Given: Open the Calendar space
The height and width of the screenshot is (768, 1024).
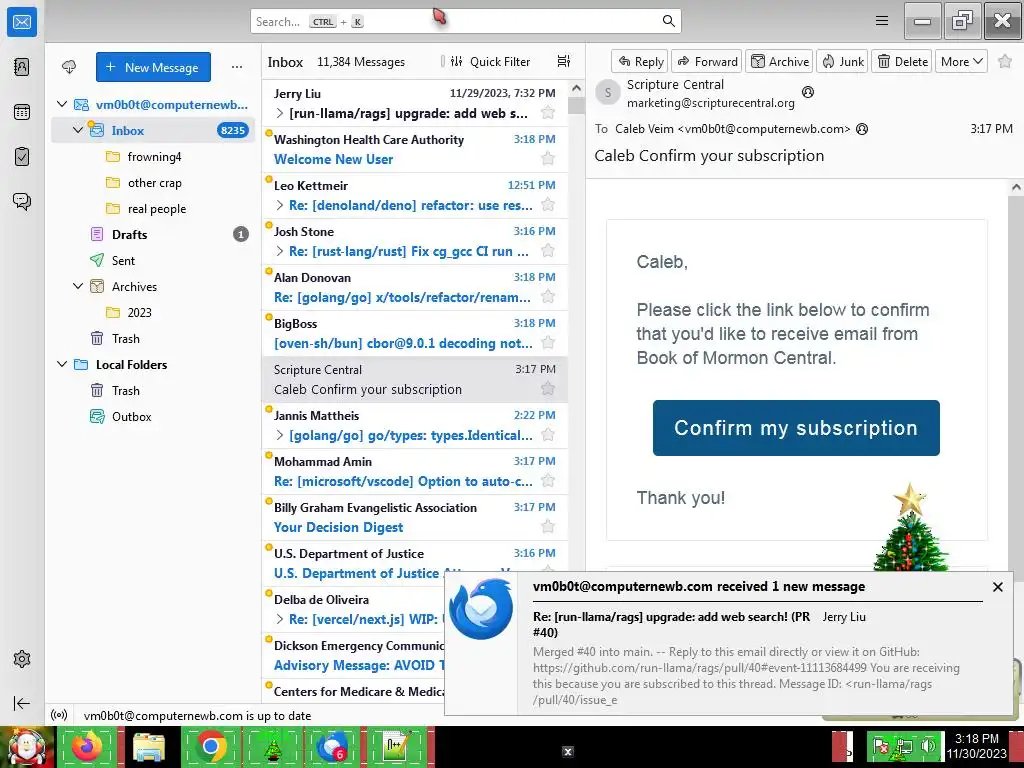Looking at the screenshot, I should click(x=22, y=112).
